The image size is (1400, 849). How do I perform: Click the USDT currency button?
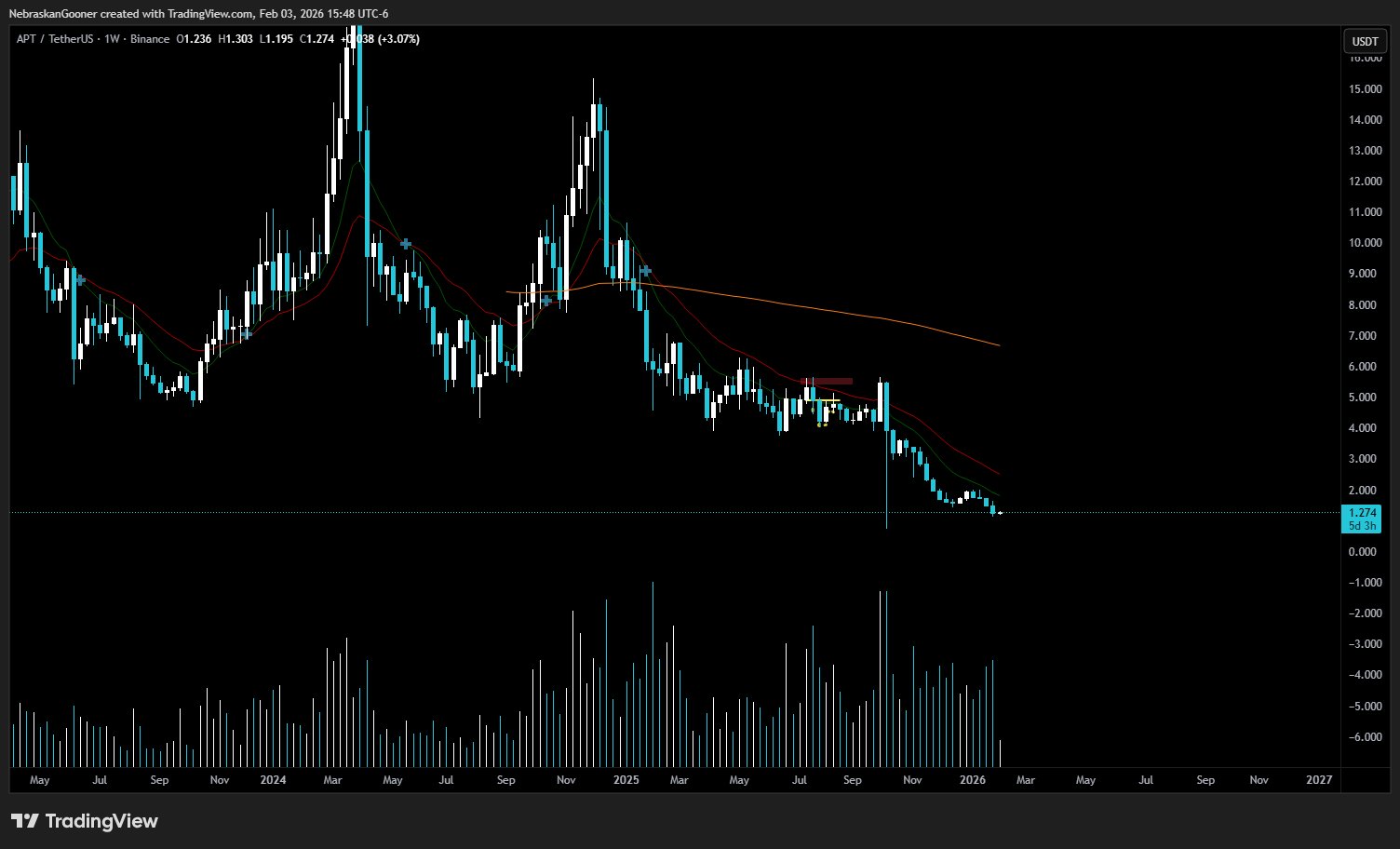[1365, 41]
